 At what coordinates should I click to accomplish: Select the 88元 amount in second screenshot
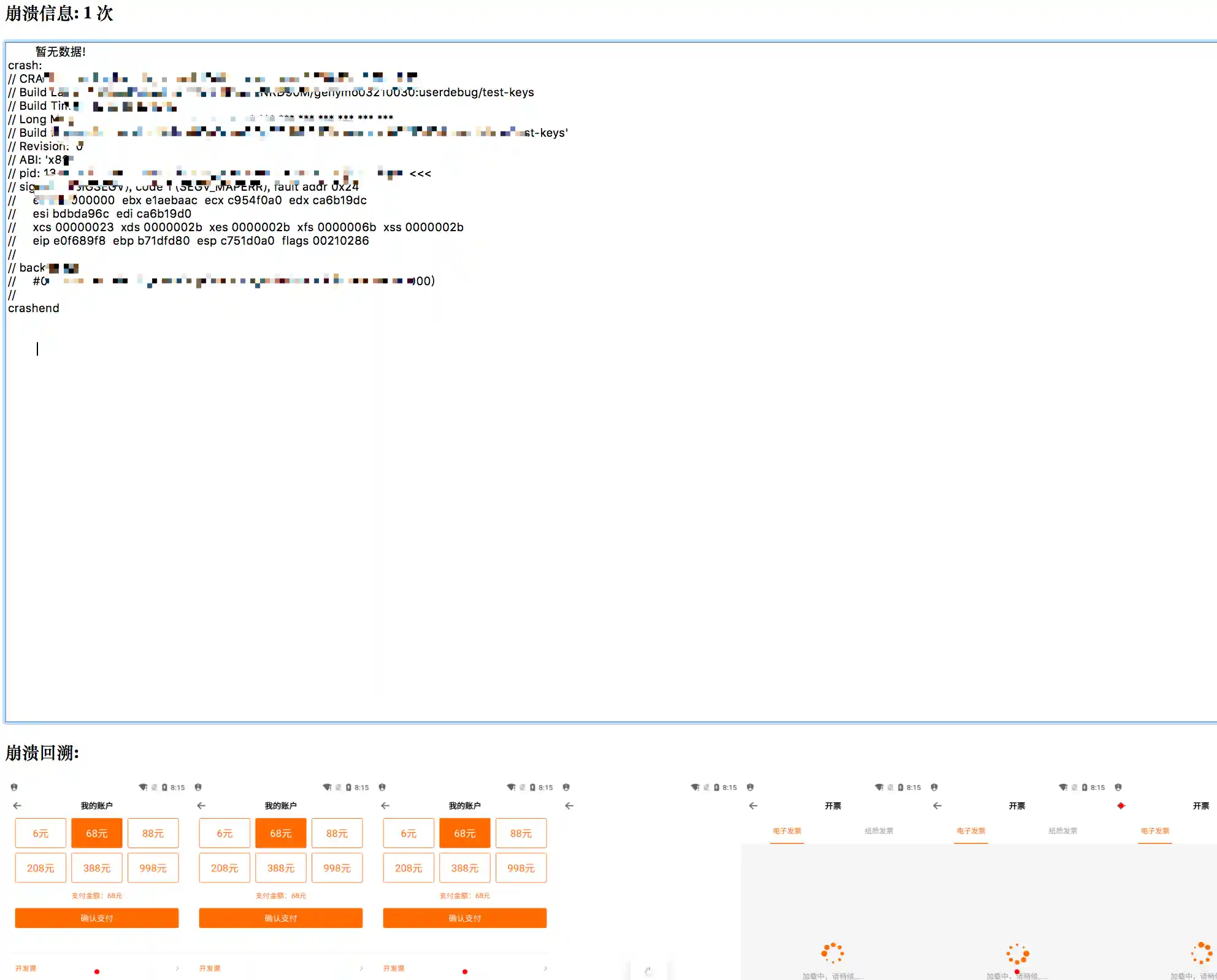click(x=337, y=833)
